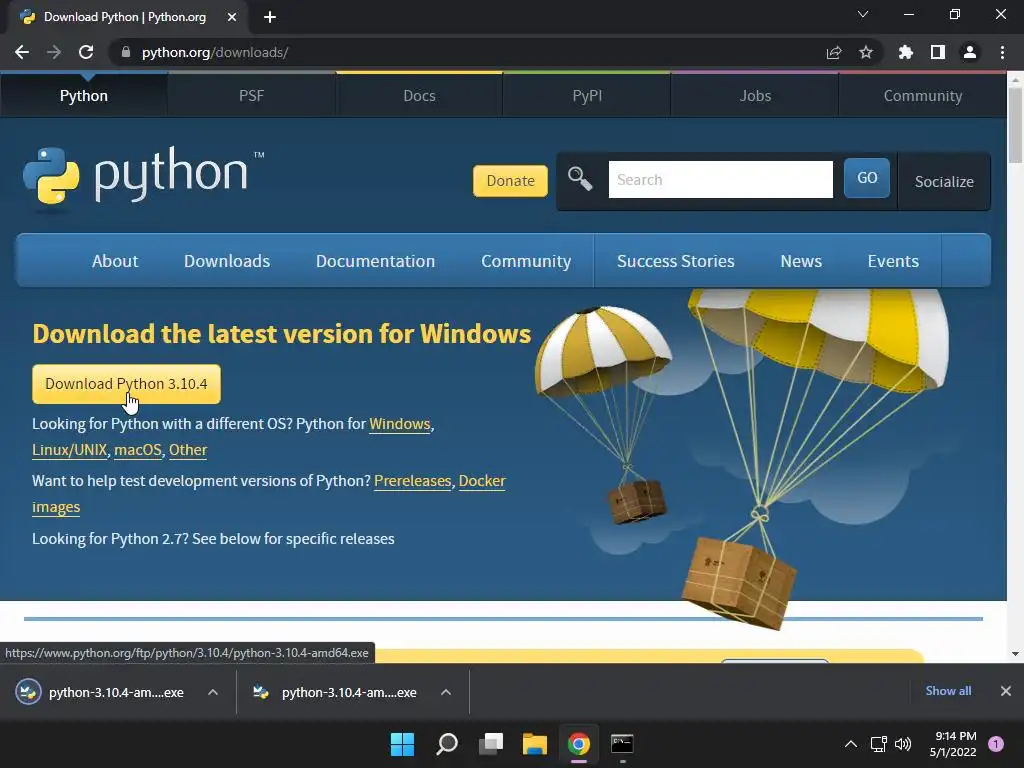Open the Socialize menu
The image size is (1024, 768).
point(944,182)
